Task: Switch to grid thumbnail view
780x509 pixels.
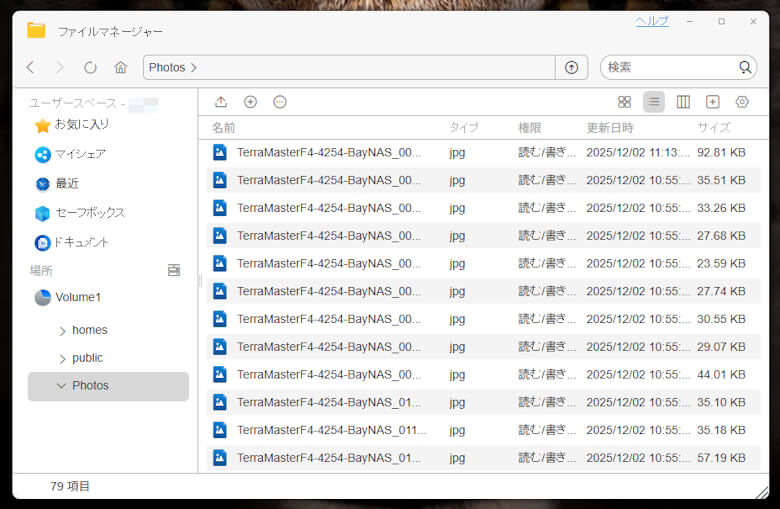Action: pos(624,102)
